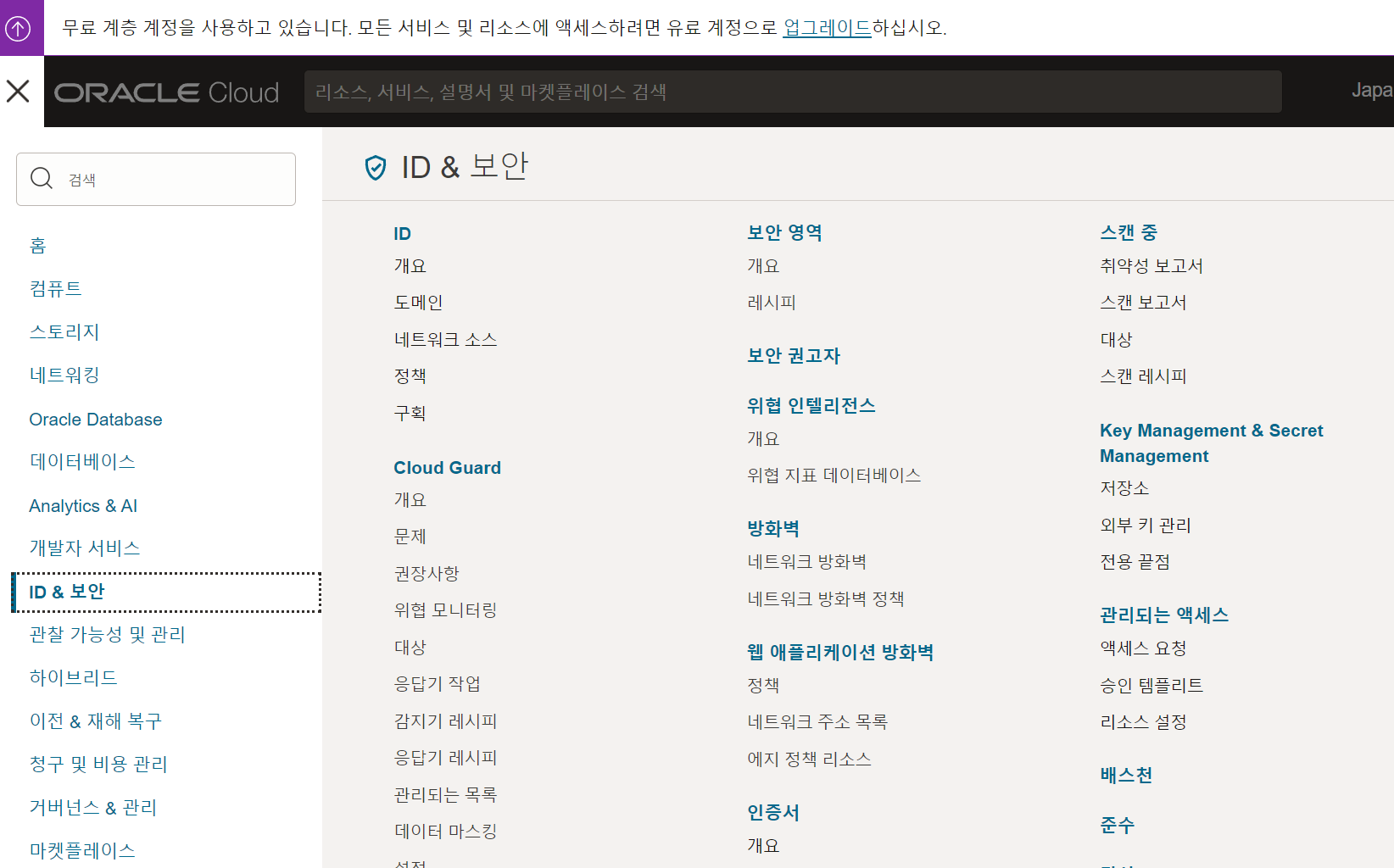Open 청구 및 비용 관리 category
The width and height of the screenshot is (1394, 868).
coord(98,765)
